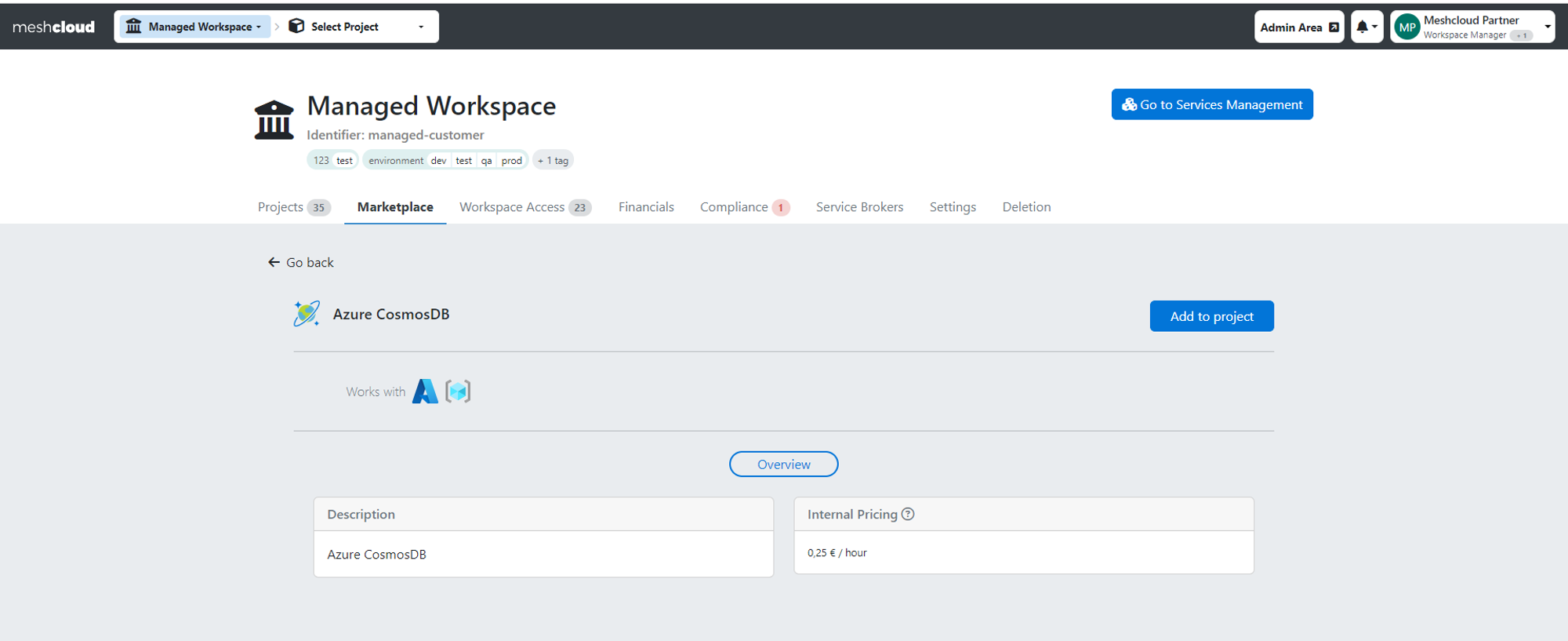The width and height of the screenshot is (1568, 641).
Task: Click the Description card header
Action: click(x=543, y=514)
